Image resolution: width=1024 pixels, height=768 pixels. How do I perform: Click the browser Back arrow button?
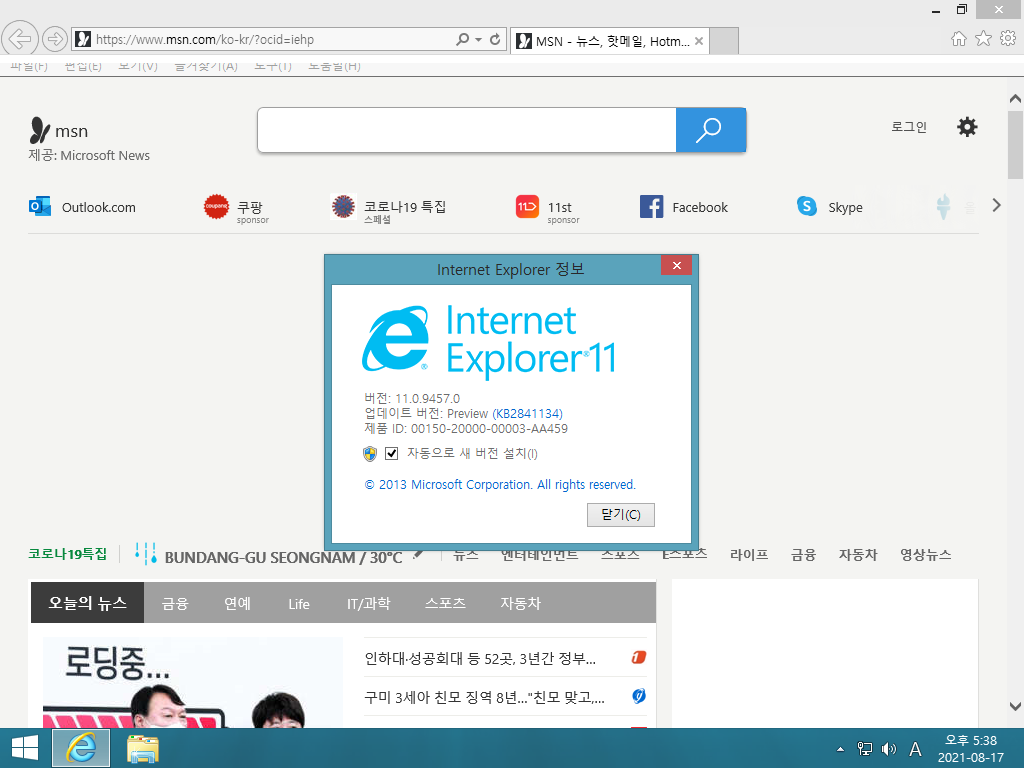click(20, 39)
